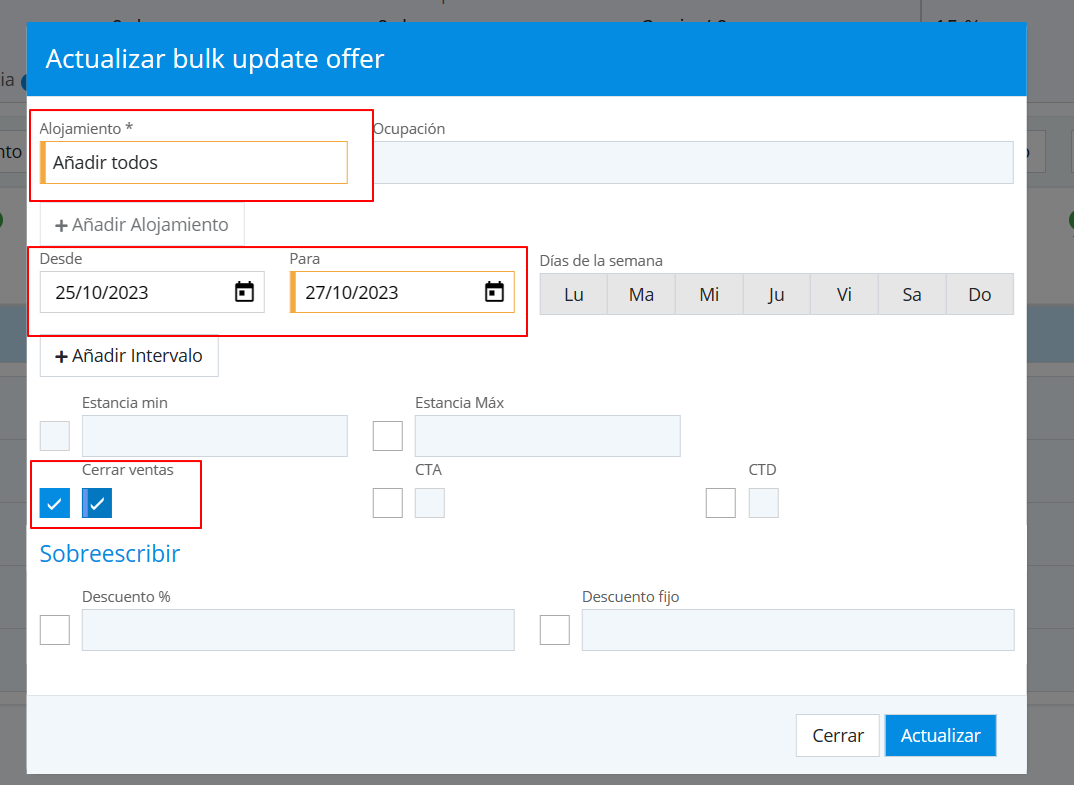This screenshot has width=1074, height=785.
Task: Click Cerrar to dismiss the dialog
Action: point(837,736)
